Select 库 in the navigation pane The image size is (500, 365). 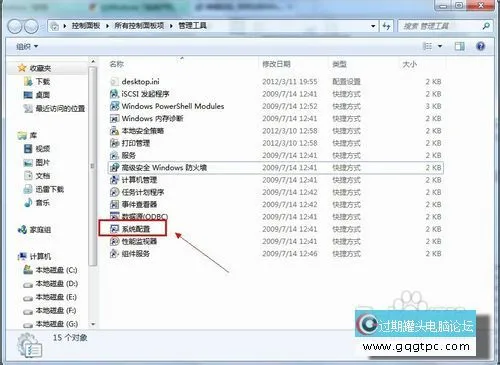tap(33, 135)
